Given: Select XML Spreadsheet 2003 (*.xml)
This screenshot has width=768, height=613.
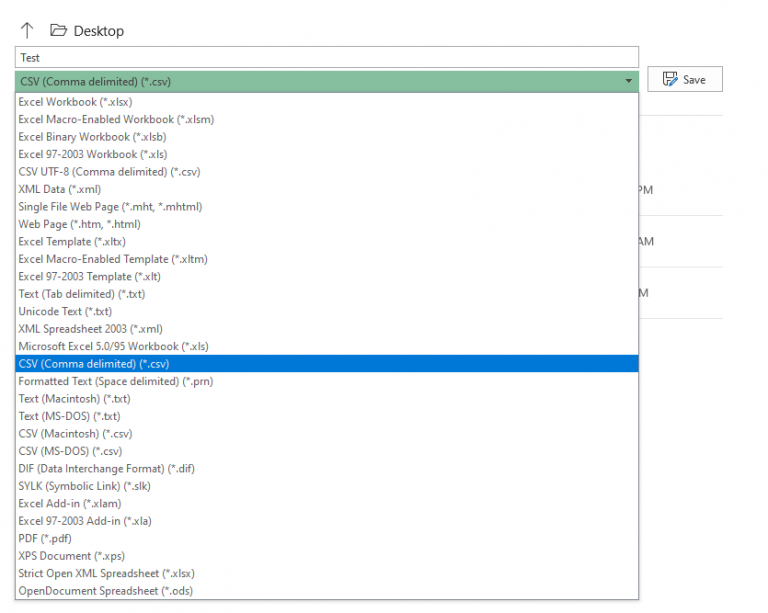Looking at the screenshot, I should click(327, 329).
